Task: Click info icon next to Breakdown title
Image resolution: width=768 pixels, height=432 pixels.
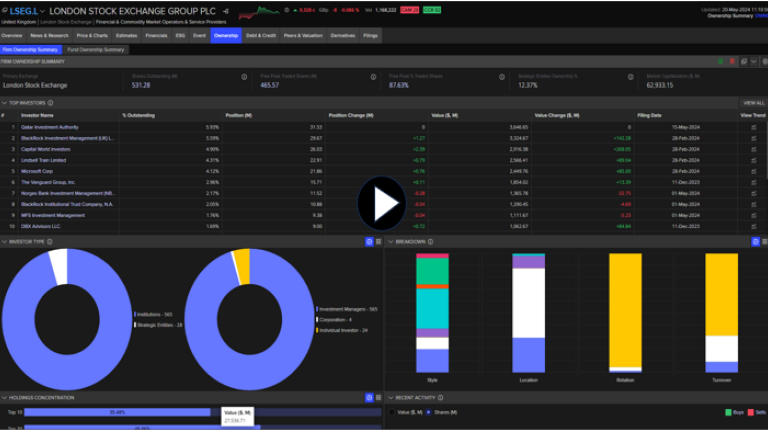Action: (x=432, y=242)
